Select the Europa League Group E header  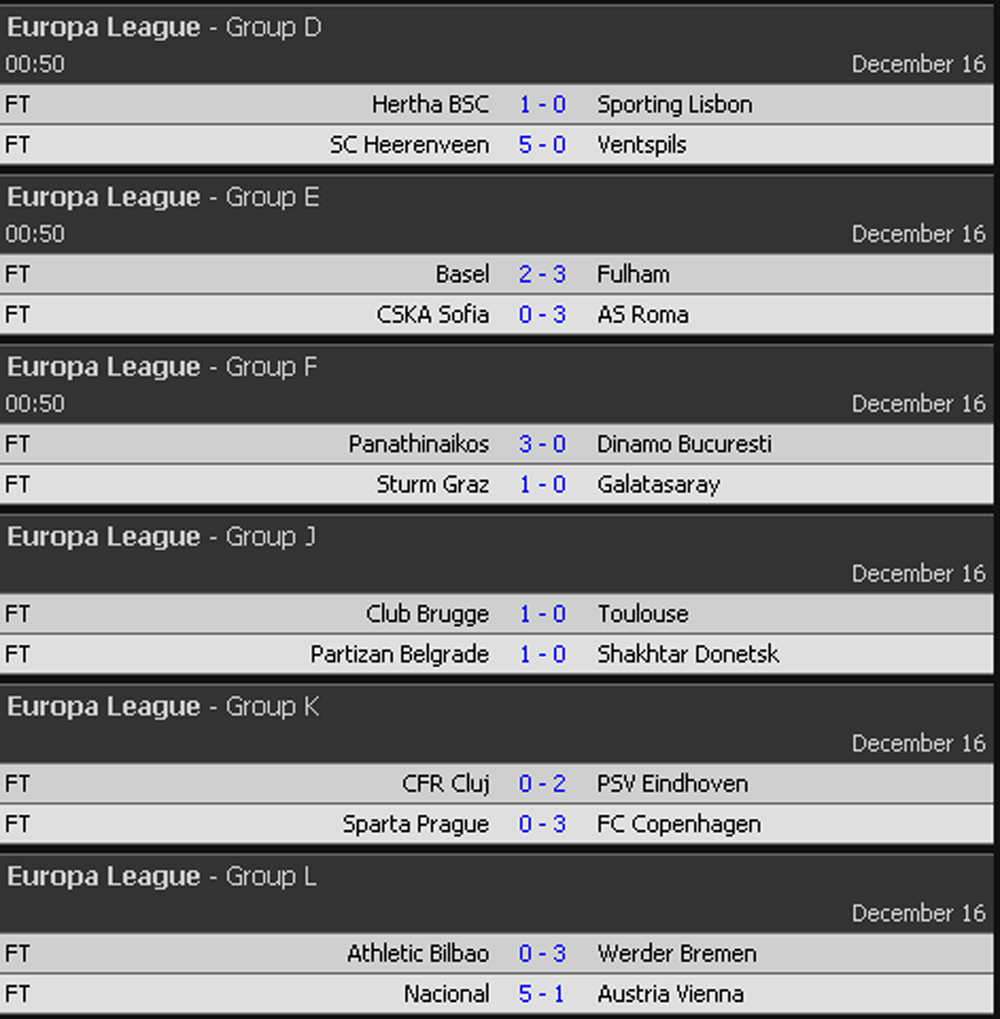click(163, 197)
